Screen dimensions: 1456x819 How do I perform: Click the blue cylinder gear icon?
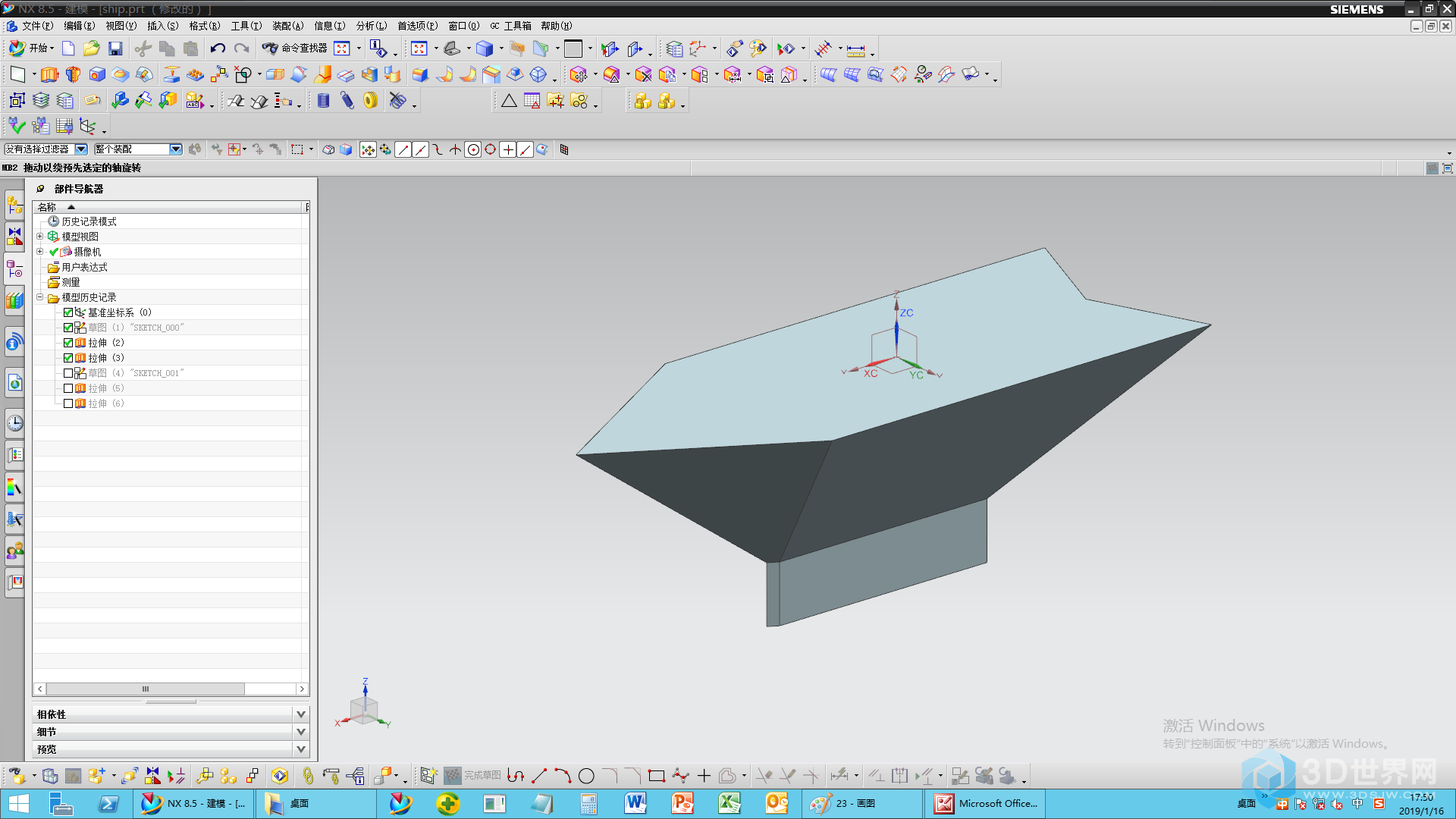pos(324,101)
